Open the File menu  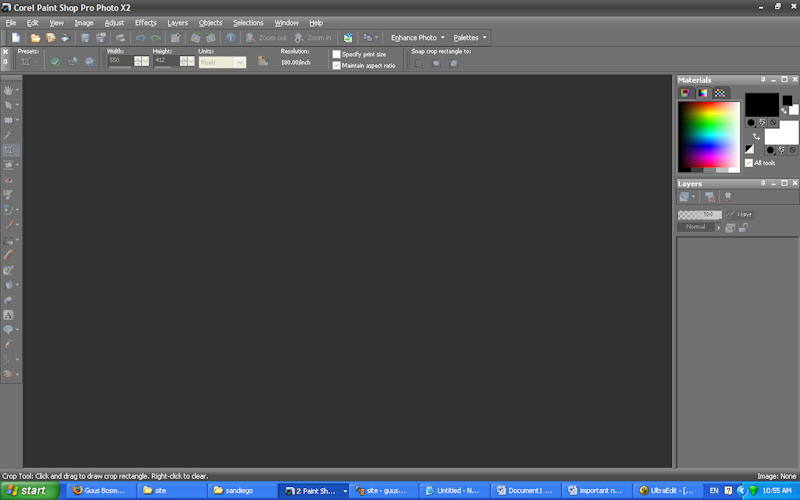click(11, 23)
